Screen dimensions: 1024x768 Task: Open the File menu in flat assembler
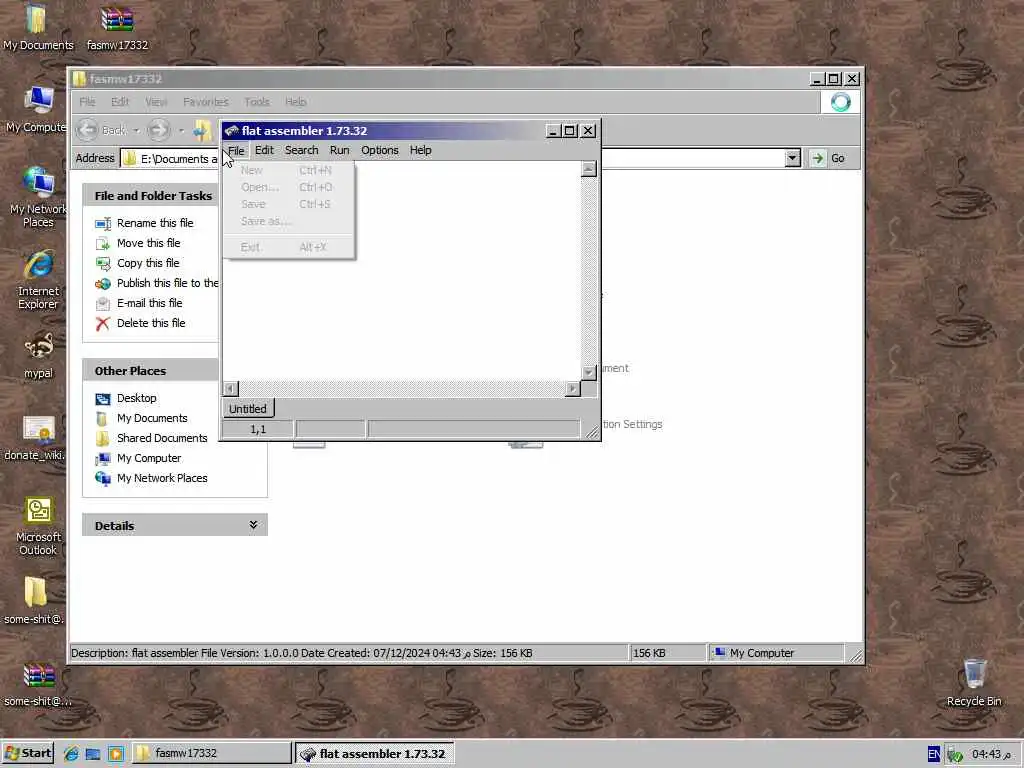click(236, 150)
